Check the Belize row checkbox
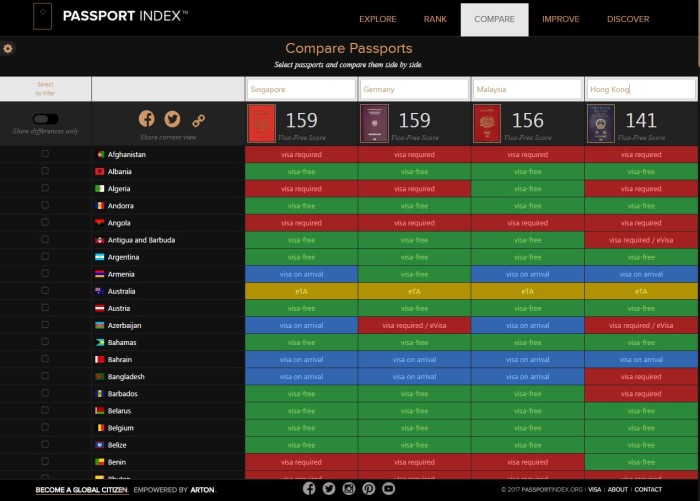This screenshot has height=501, width=700. [x=45, y=444]
